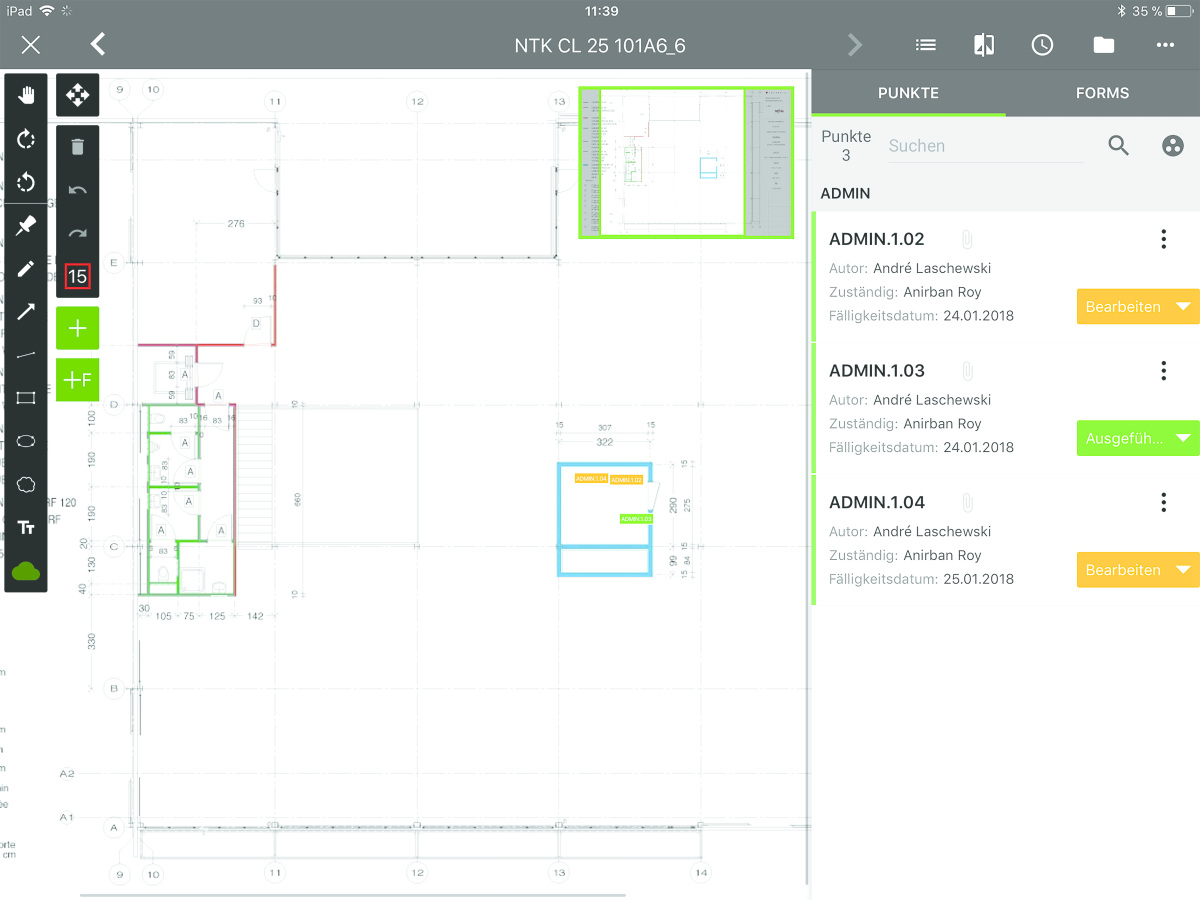The width and height of the screenshot is (1200, 900).
Task: Expand options menu for ADMIN.1.04
Action: (1163, 502)
